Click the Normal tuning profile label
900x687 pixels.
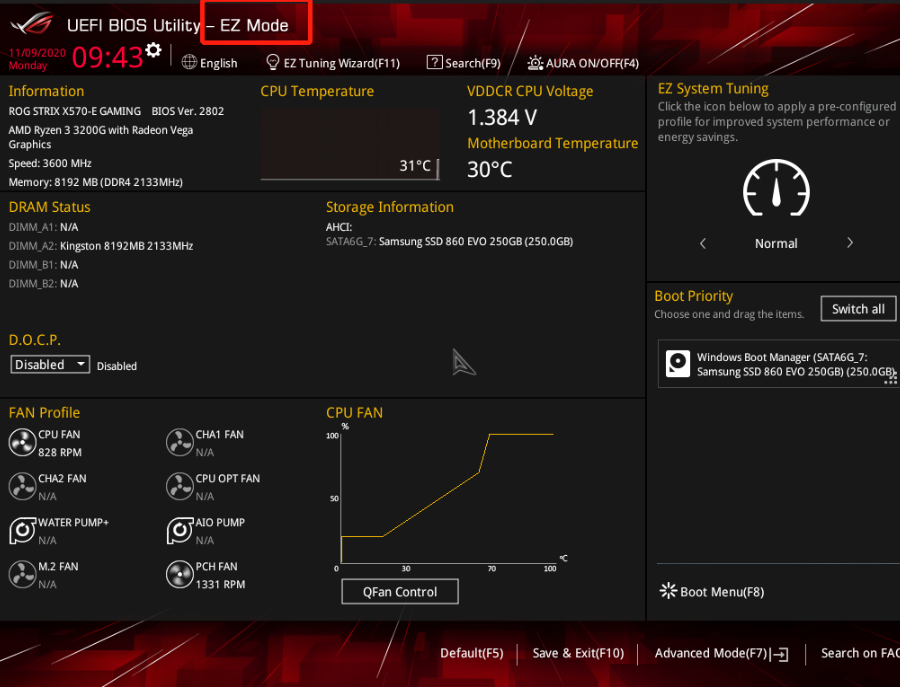pos(776,243)
